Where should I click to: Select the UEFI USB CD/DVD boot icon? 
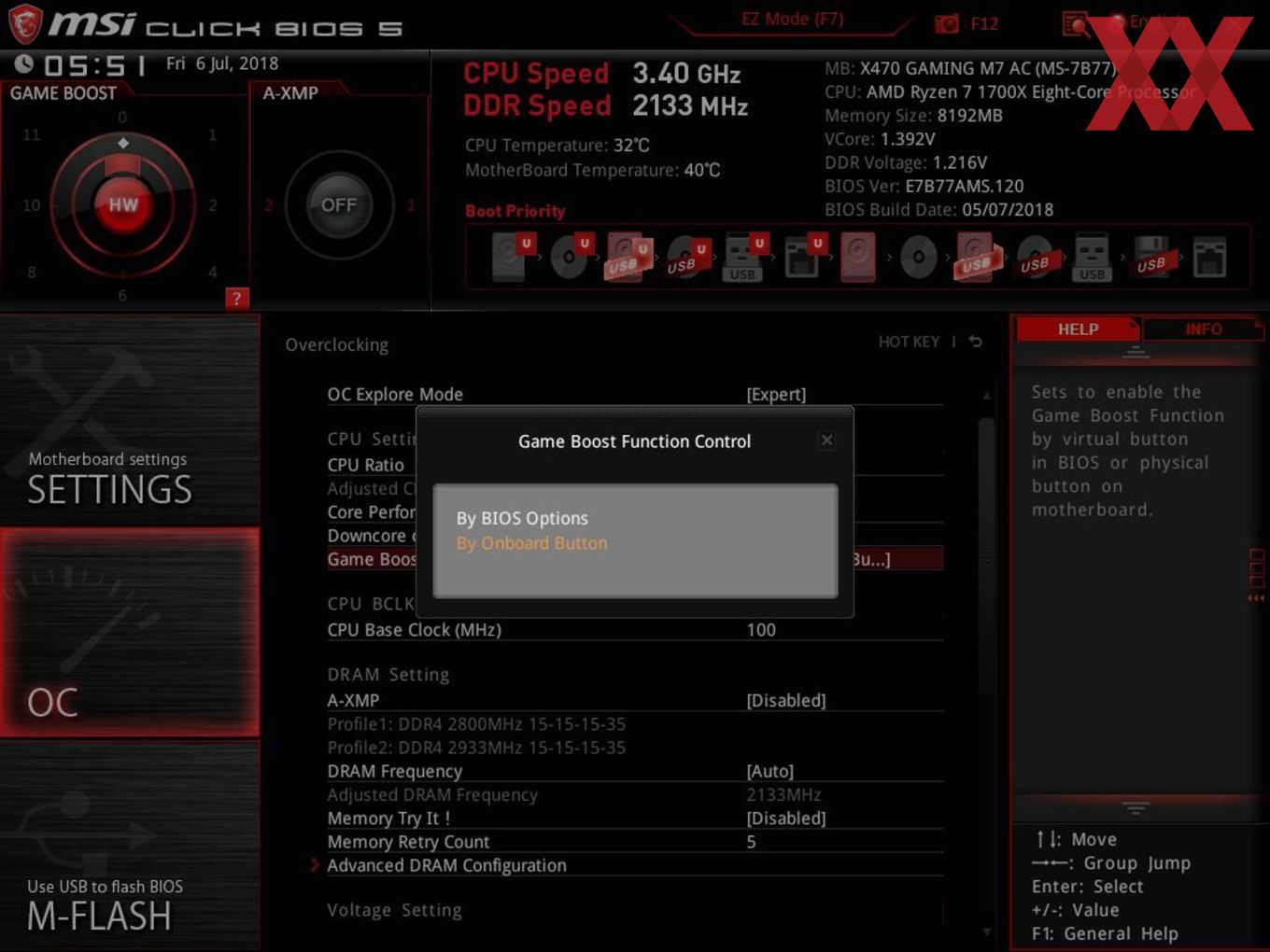tap(687, 257)
